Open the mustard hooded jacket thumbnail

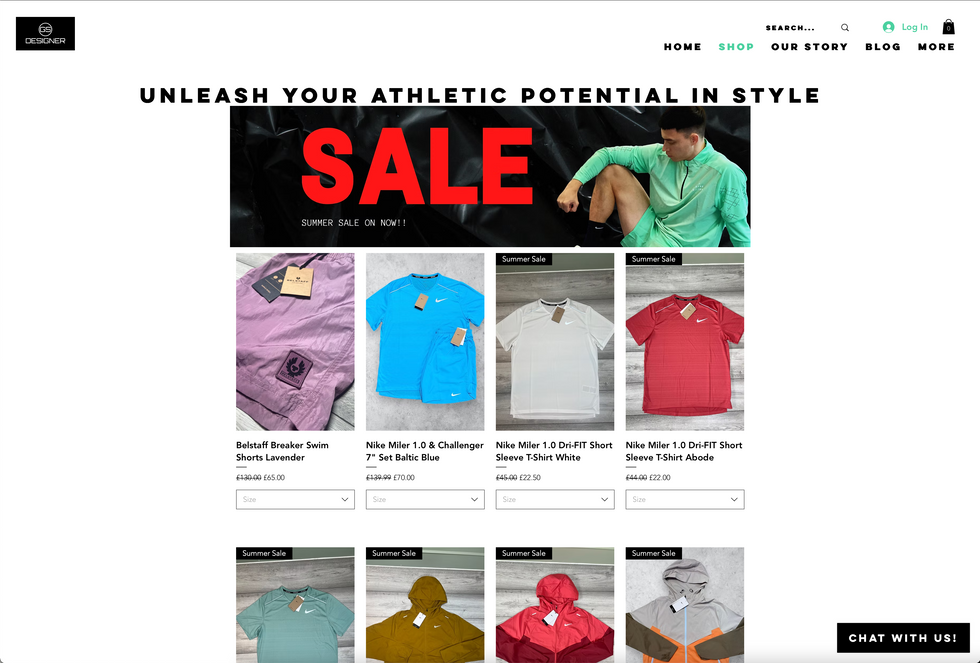pos(425,605)
